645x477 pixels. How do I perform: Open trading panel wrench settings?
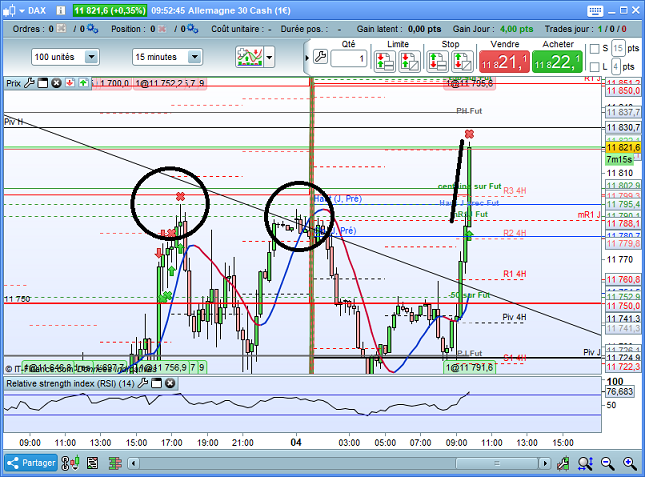click(320, 57)
